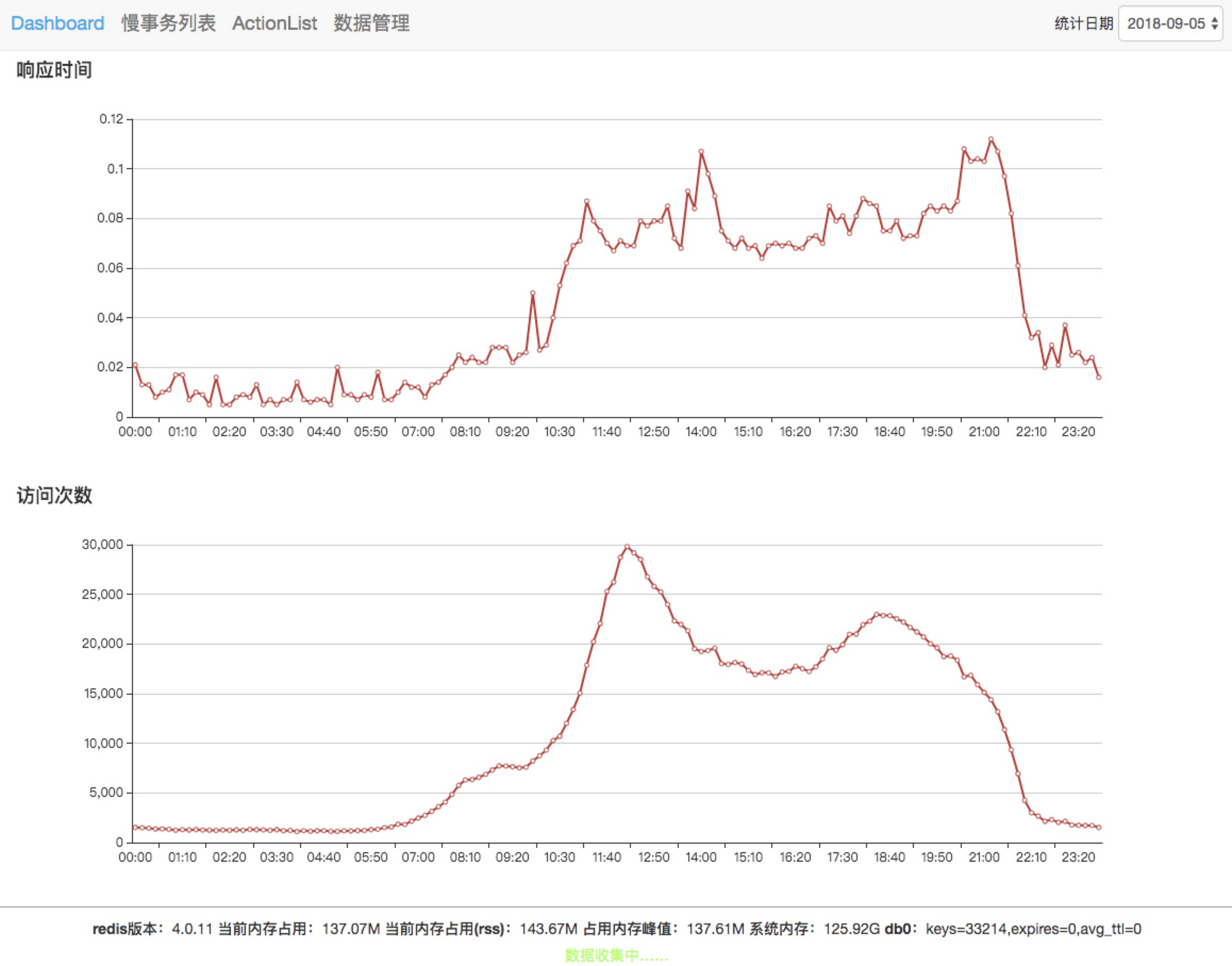This screenshot has height=966, width=1232.
Task: Click the 23:20 x-axis label in 访问次数 chart
Action: pyautogui.click(x=1078, y=858)
